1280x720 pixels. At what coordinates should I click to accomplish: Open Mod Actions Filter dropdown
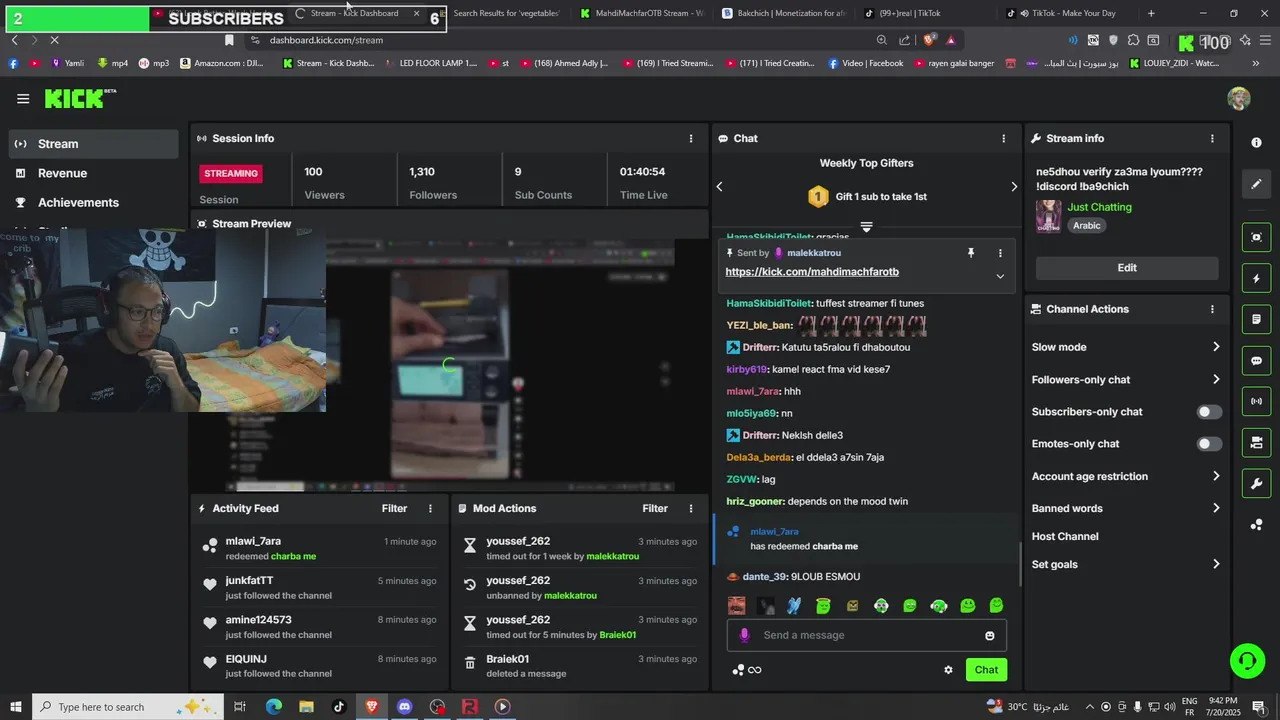655,508
